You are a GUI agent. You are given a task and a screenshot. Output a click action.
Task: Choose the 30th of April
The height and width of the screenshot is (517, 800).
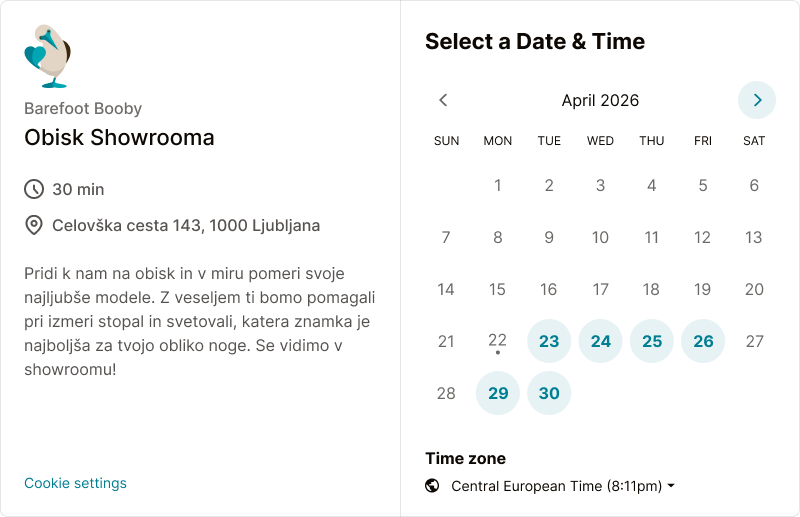pos(549,393)
